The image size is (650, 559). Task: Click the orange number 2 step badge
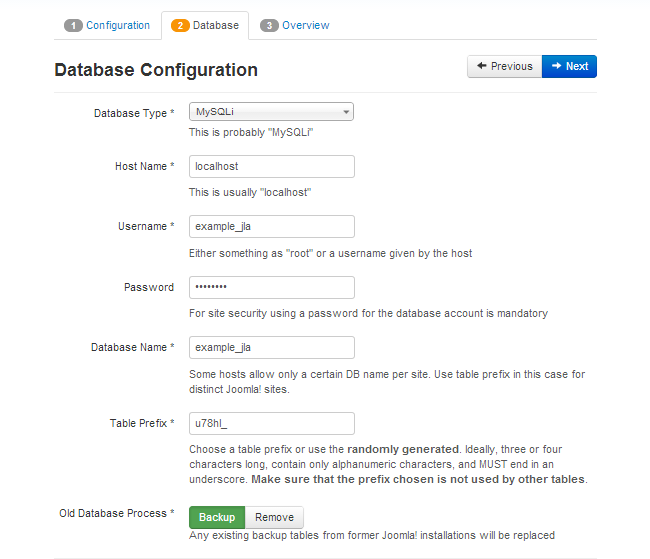180,25
